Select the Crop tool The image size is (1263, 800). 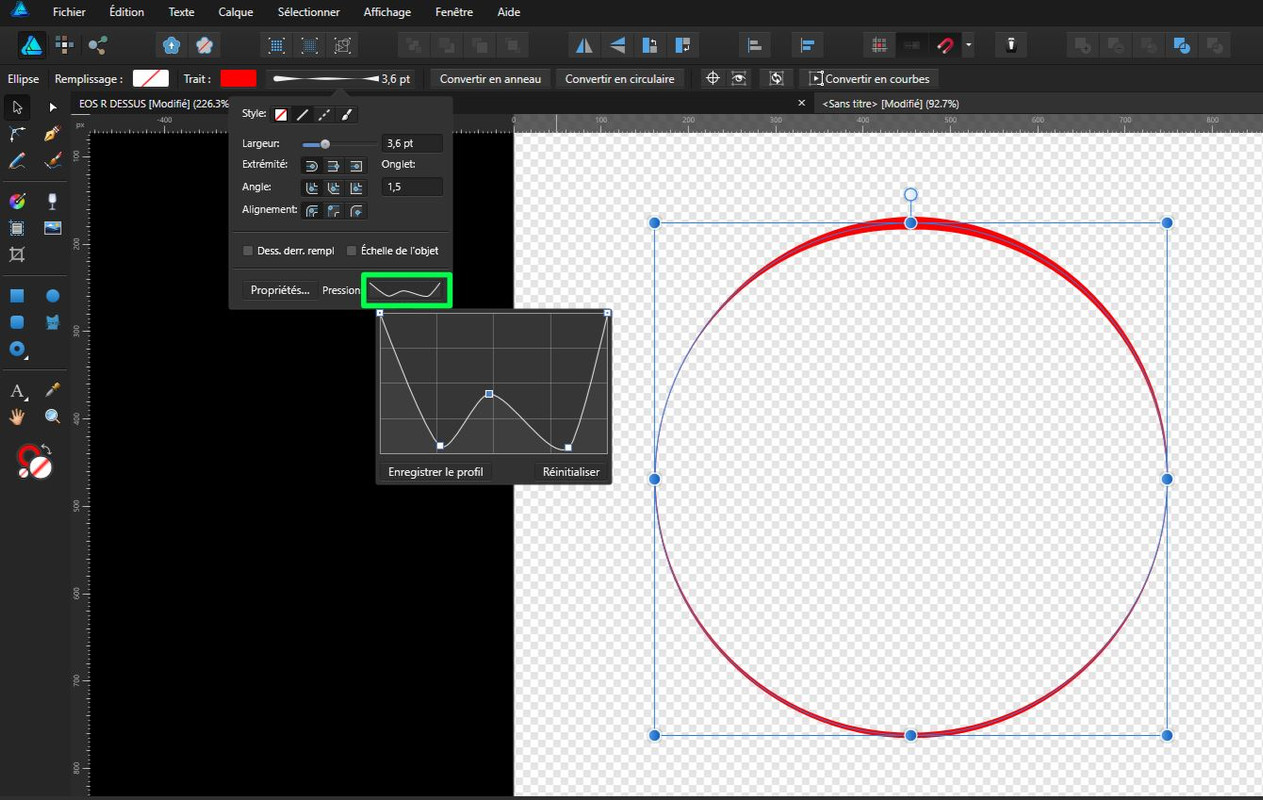coord(17,255)
